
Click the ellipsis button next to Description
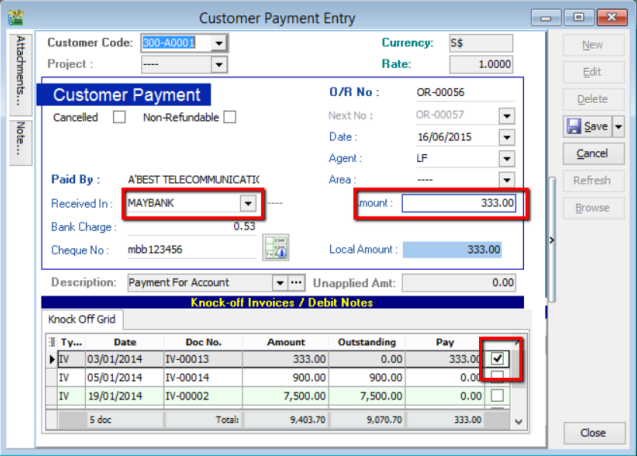295,283
